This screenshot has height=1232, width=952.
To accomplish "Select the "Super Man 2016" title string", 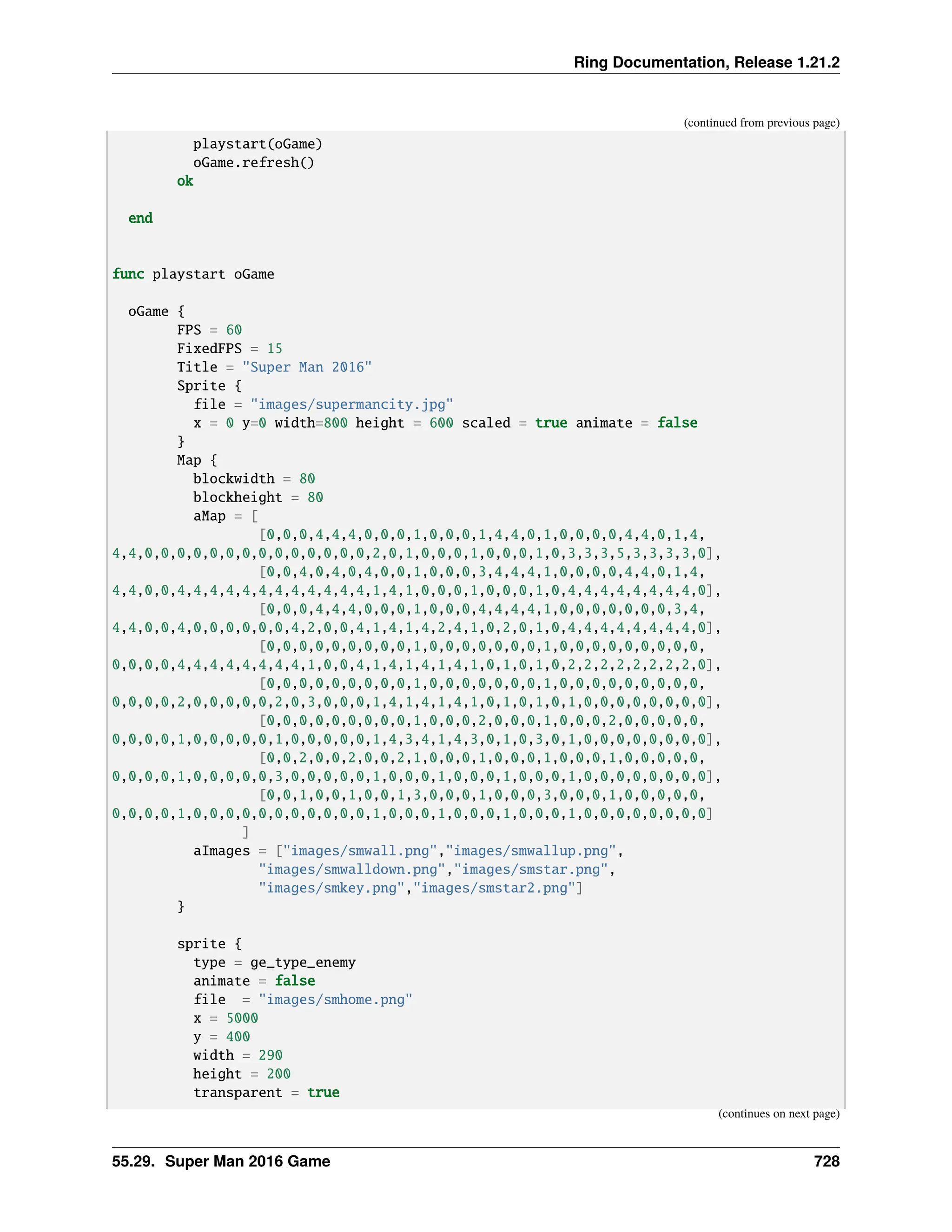I will point(307,367).
